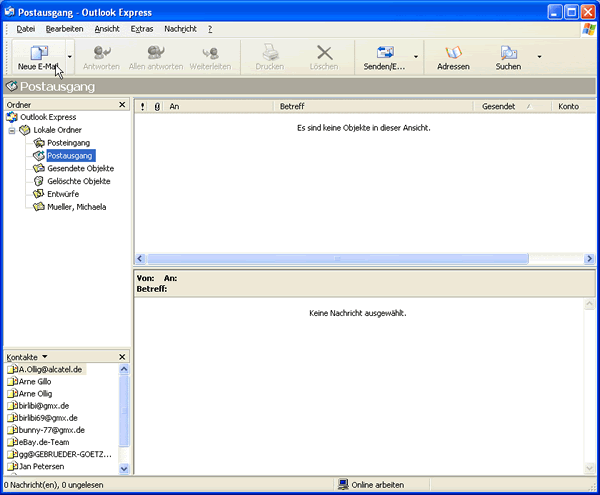The image size is (600, 495).
Task: Open the Neue E-Mail dropdown arrow
Action: [69, 57]
